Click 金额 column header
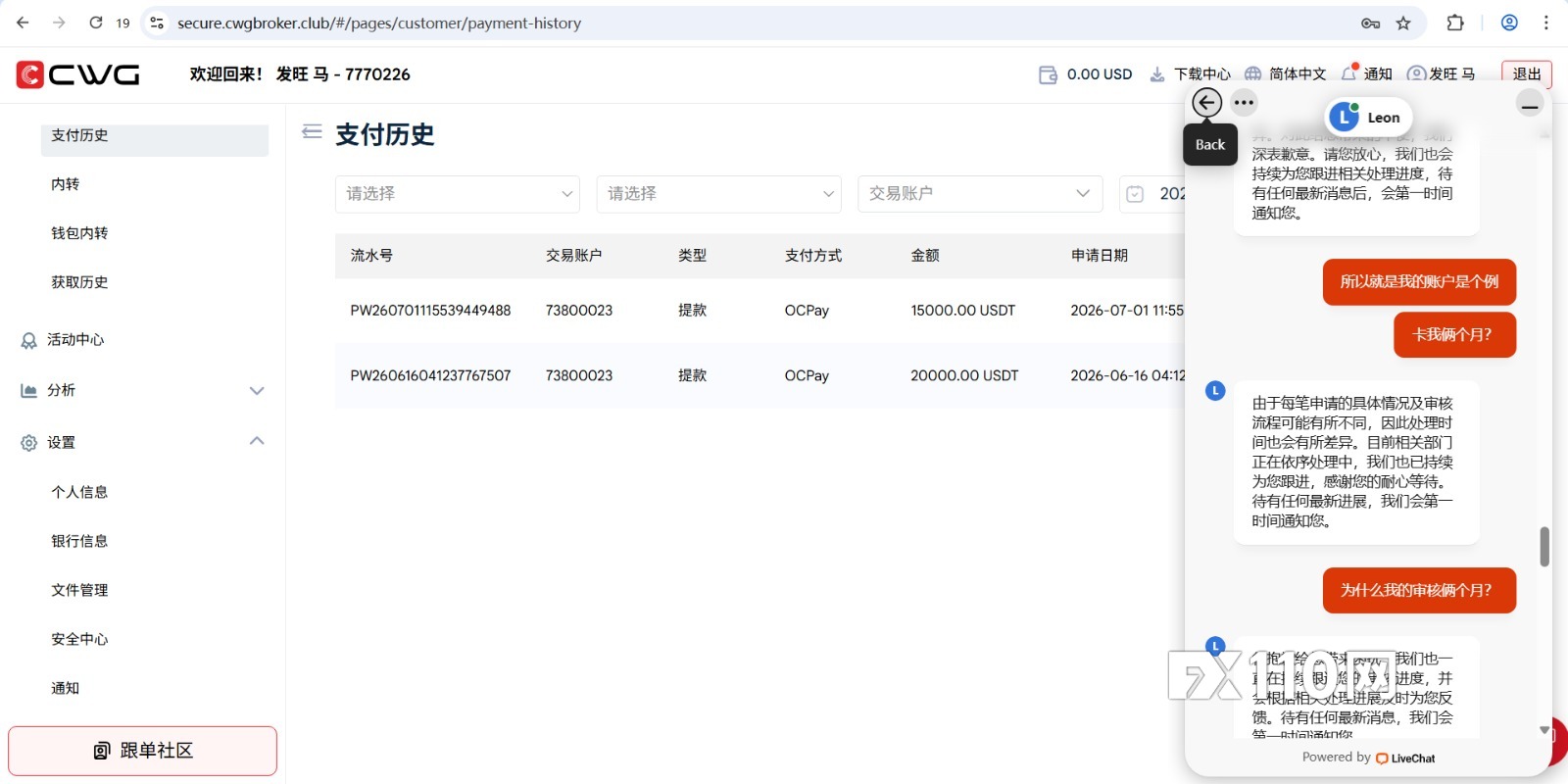This screenshot has width=1568, height=784. 925,255
